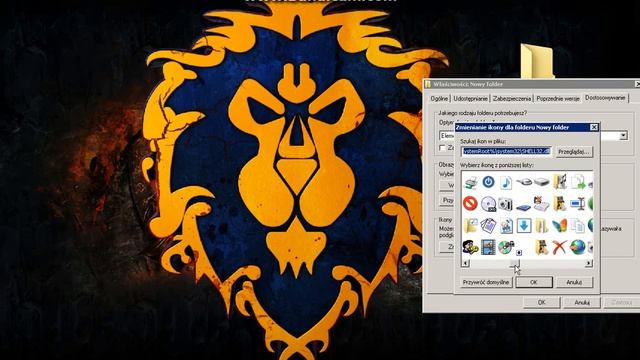Open the Udostępnianie tab
The height and width of the screenshot is (360, 640).
[x=471, y=98]
